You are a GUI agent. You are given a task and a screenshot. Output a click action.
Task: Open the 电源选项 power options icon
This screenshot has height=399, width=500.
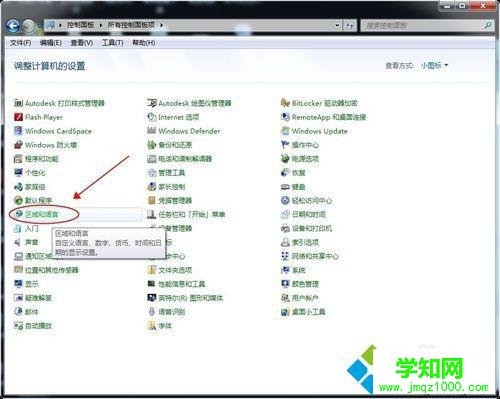click(x=285, y=159)
